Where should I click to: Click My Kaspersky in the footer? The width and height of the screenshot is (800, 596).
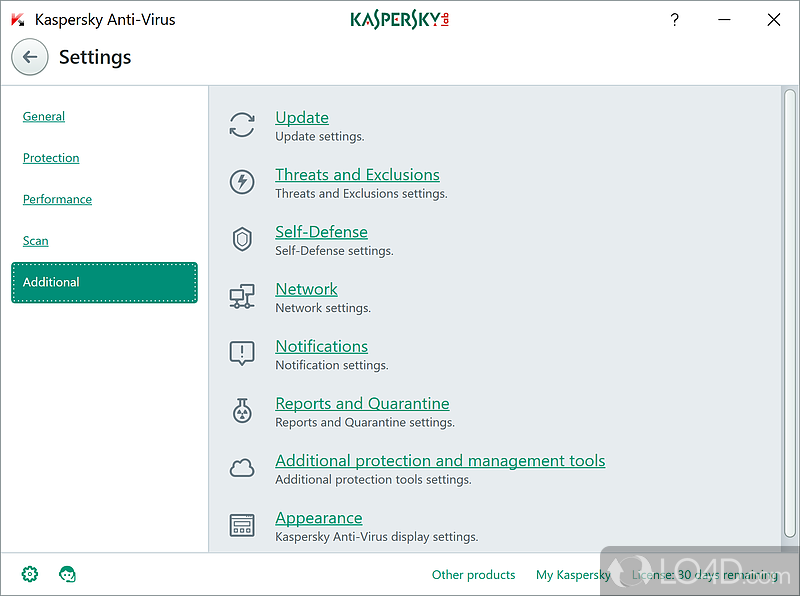click(573, 575)
